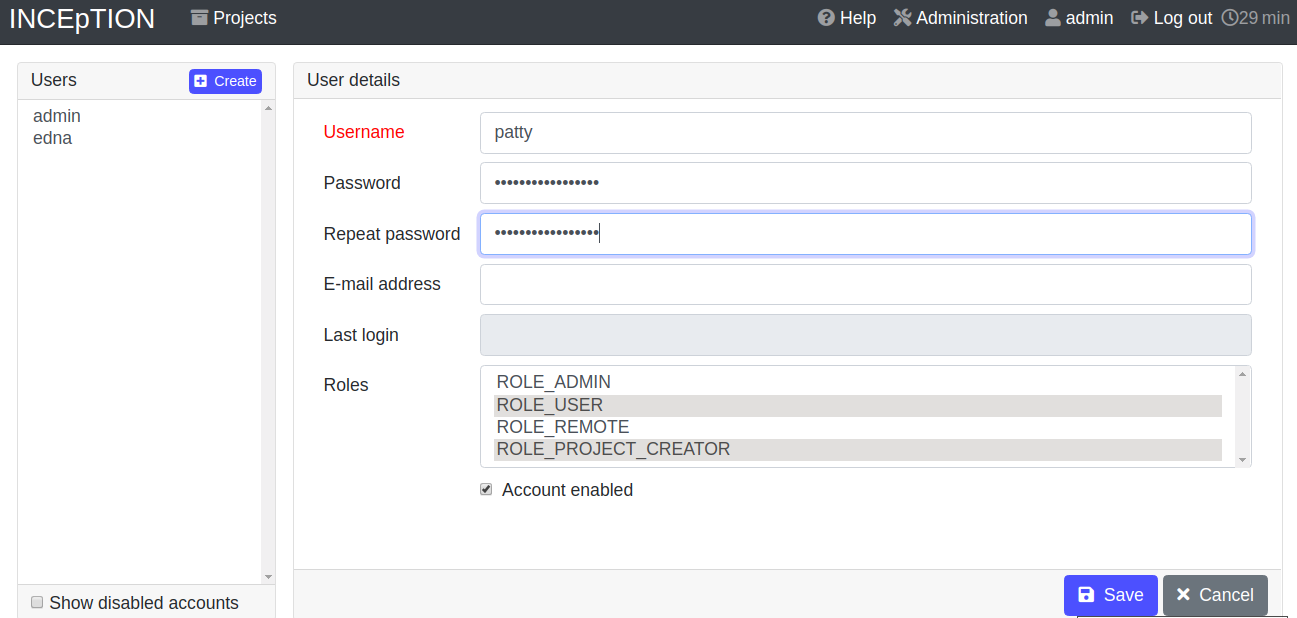Screen dimensions: 1297x618
Task: Click the Log out arrow icon
Action: click(1139, 18)
